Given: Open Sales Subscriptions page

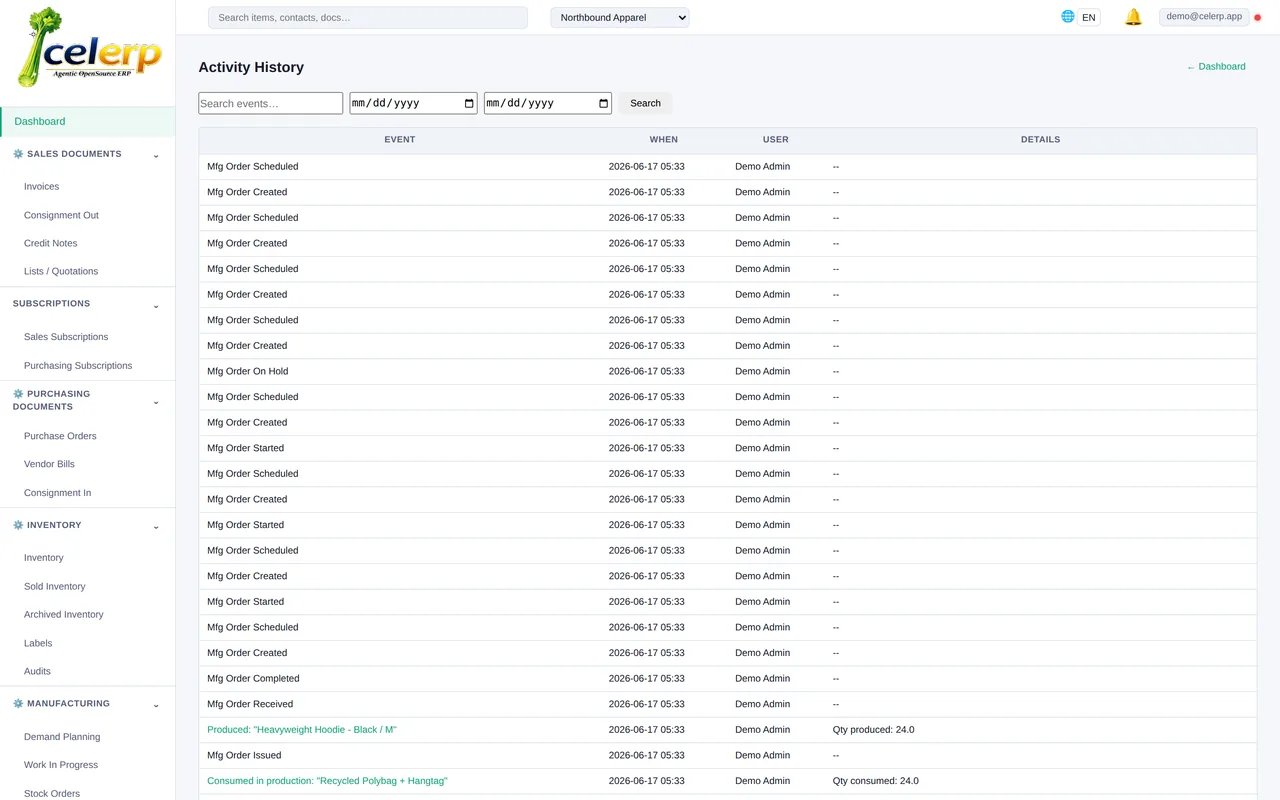Looking at the screenshot, I should 66,337.
